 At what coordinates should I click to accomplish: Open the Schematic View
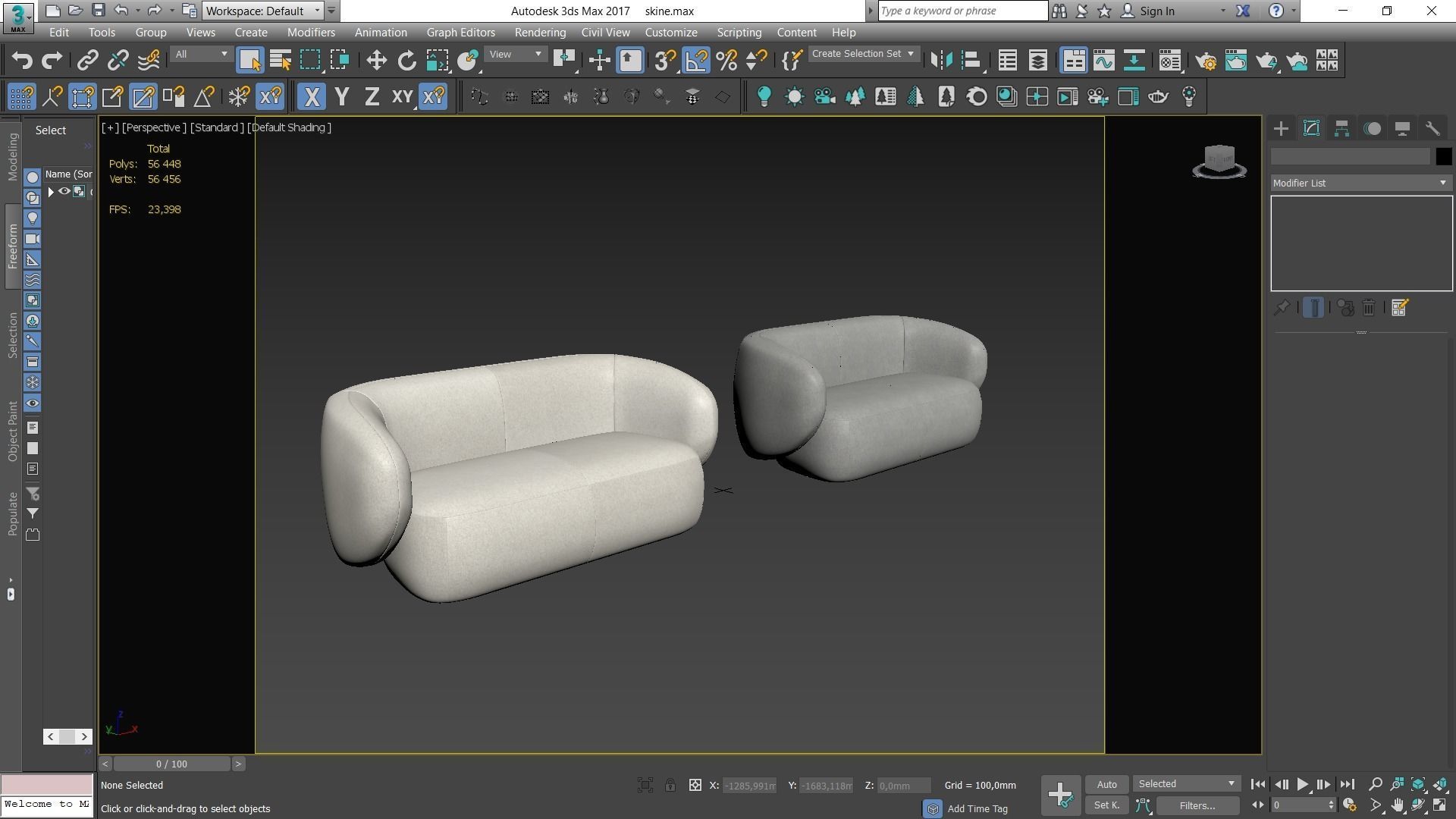point(1134,60)
